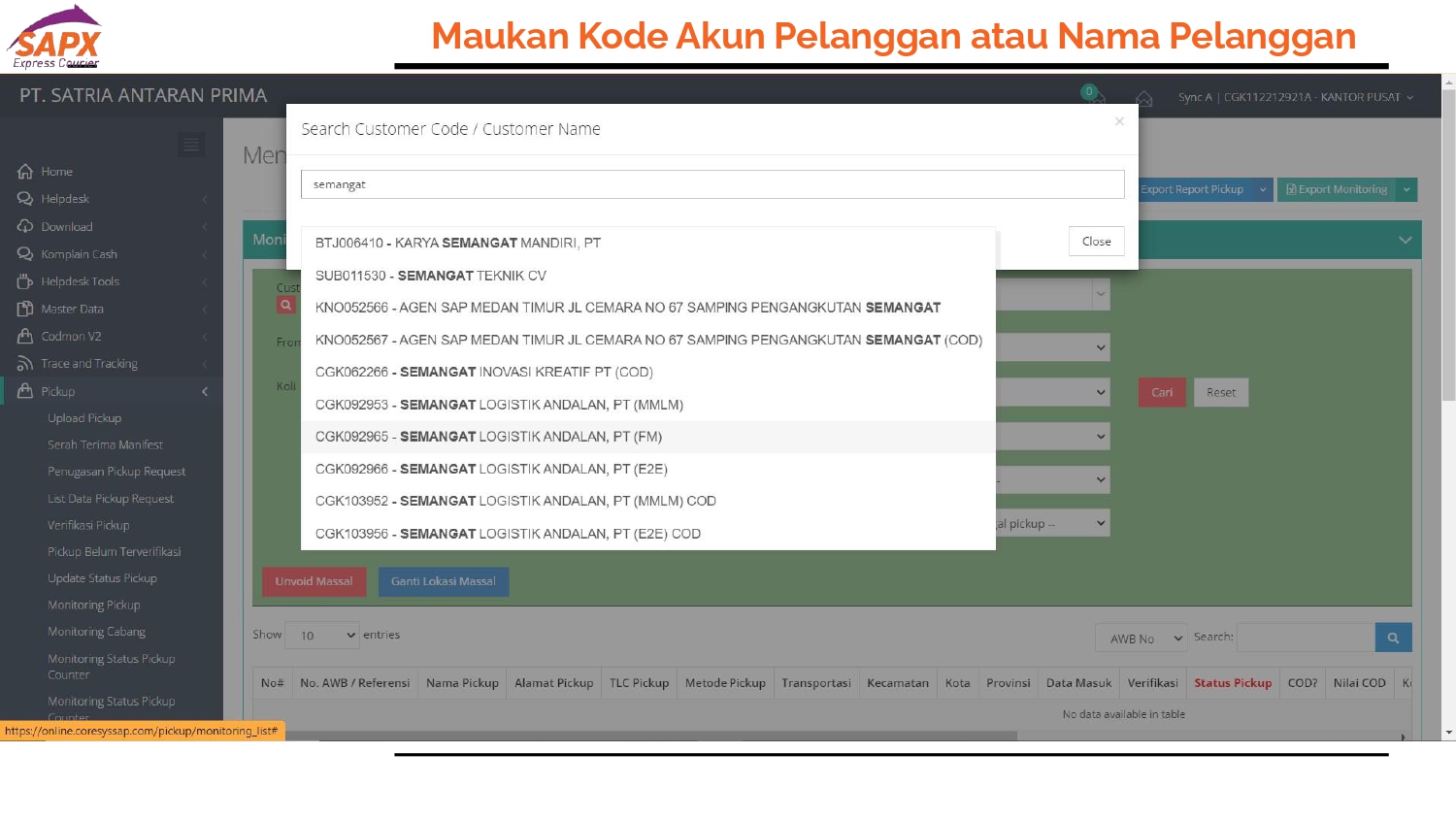Open the Show entries count dropdown
1456x819 pixels.
(x=322, y=636)
